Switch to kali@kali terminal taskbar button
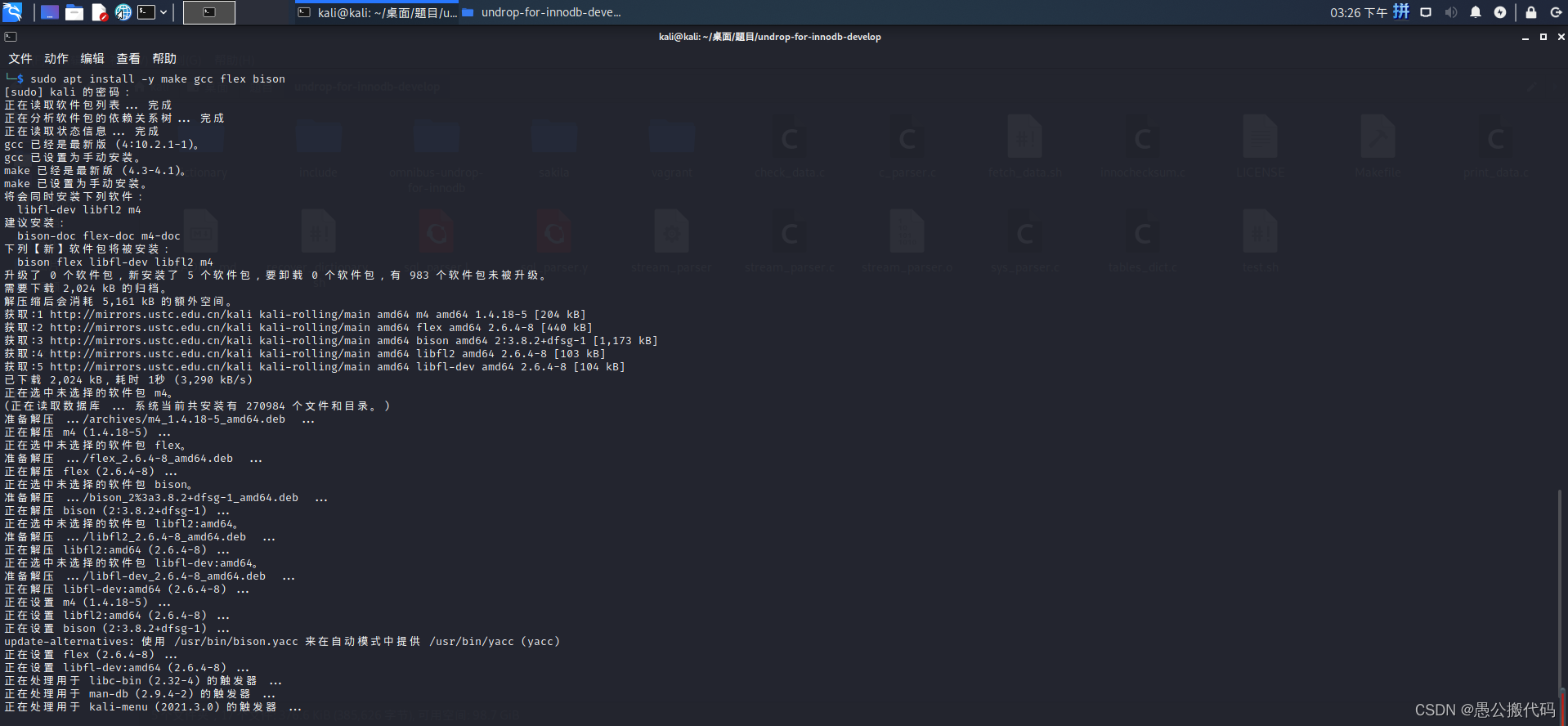This screenshot has width=1568, height=726. 377,12
